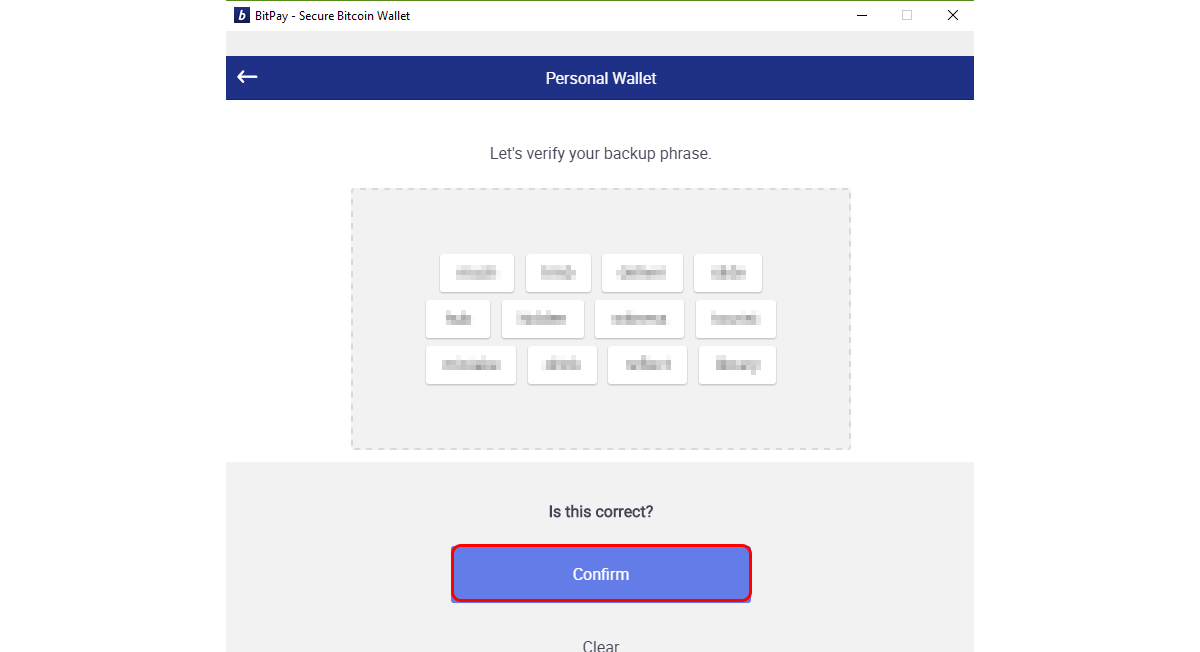Remove the third word chip in top row
1200x652 pixels.
[x=642, y=273]
